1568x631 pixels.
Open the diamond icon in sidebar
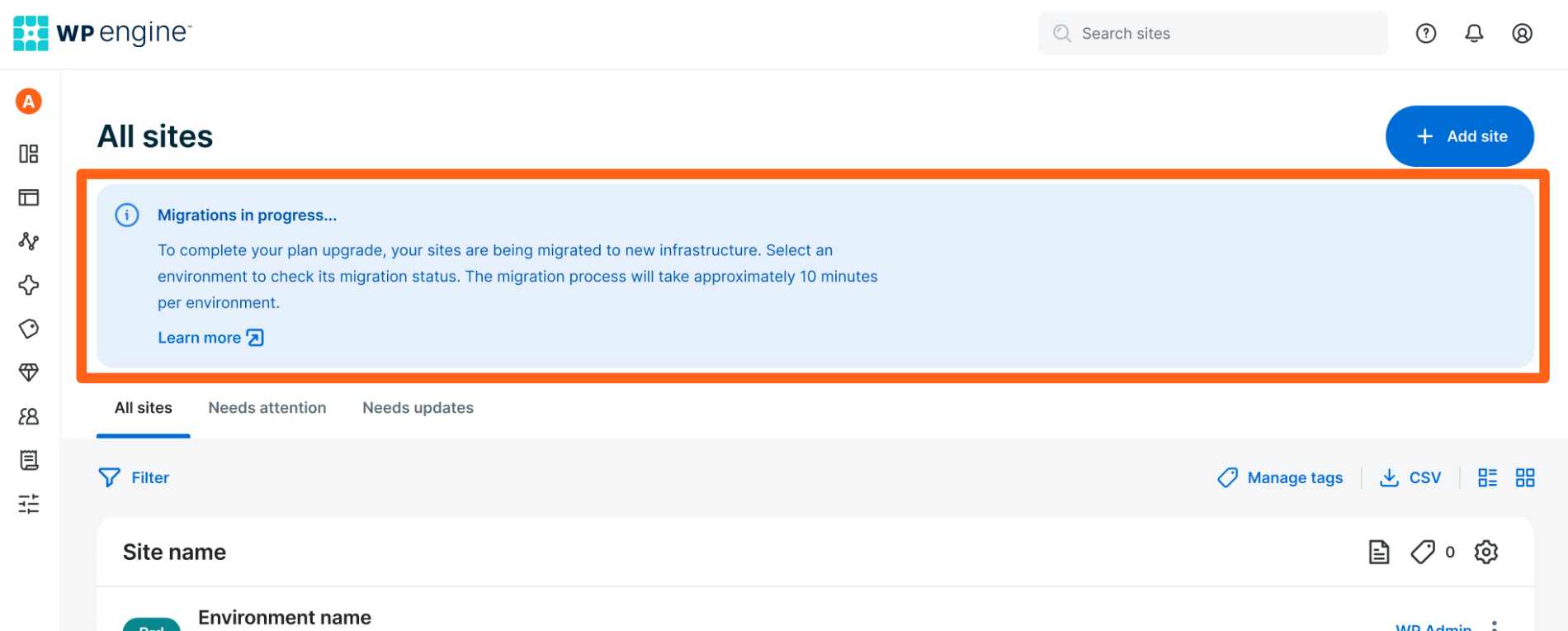[29, 372]
